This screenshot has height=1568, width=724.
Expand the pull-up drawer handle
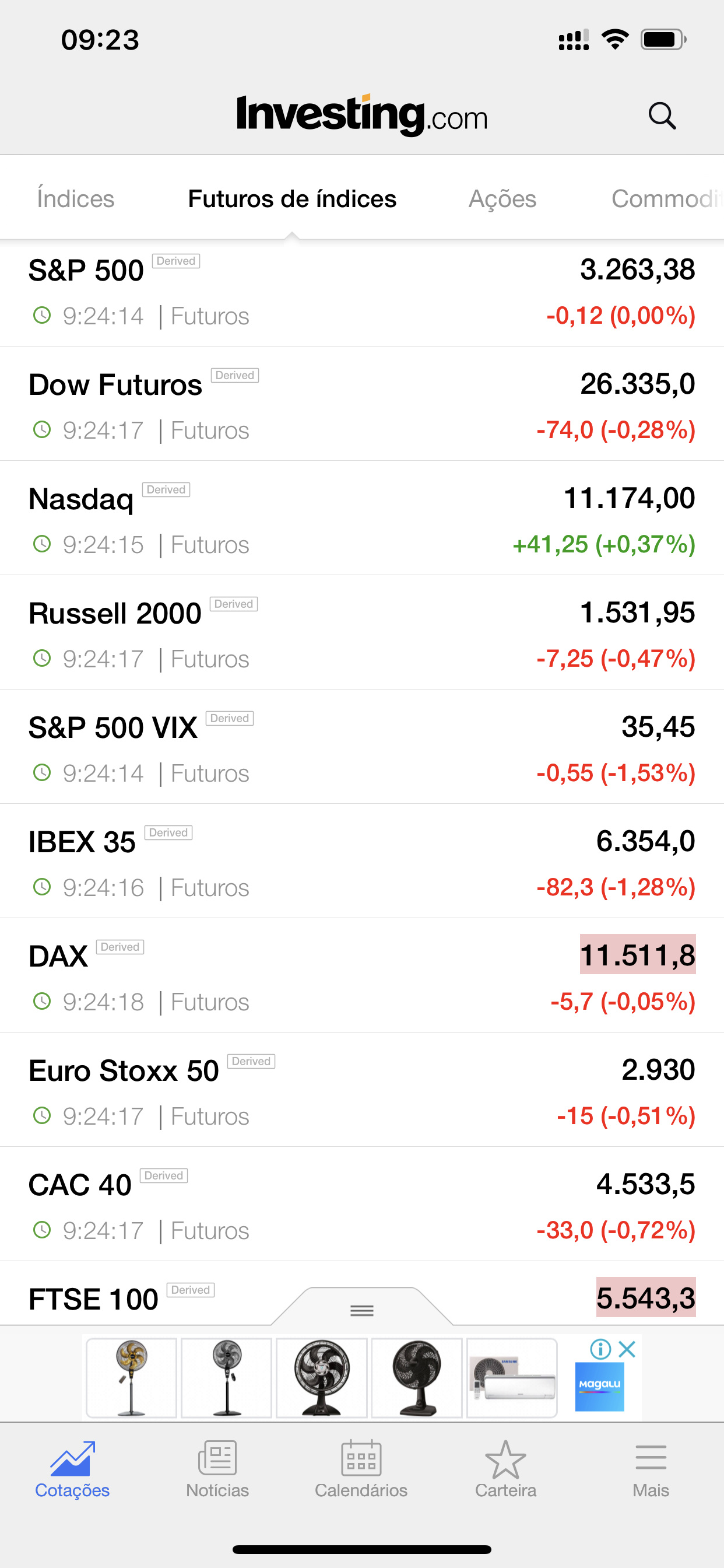362,1310
